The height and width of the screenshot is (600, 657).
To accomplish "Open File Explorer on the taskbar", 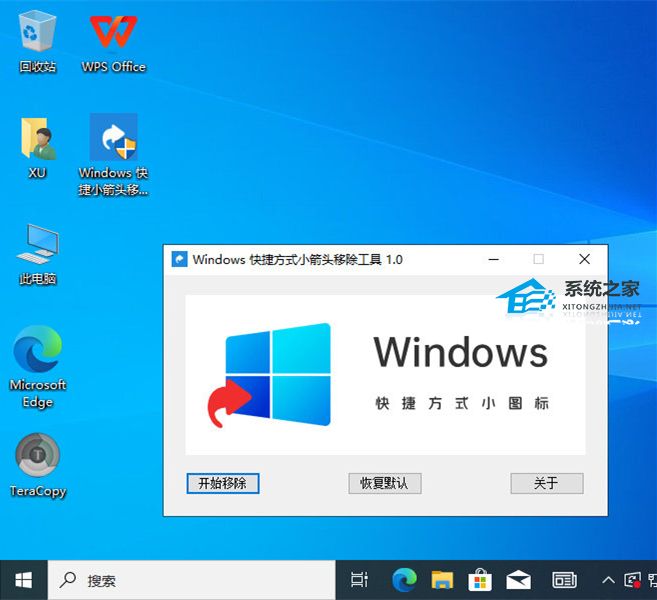I will click(443, 580).
